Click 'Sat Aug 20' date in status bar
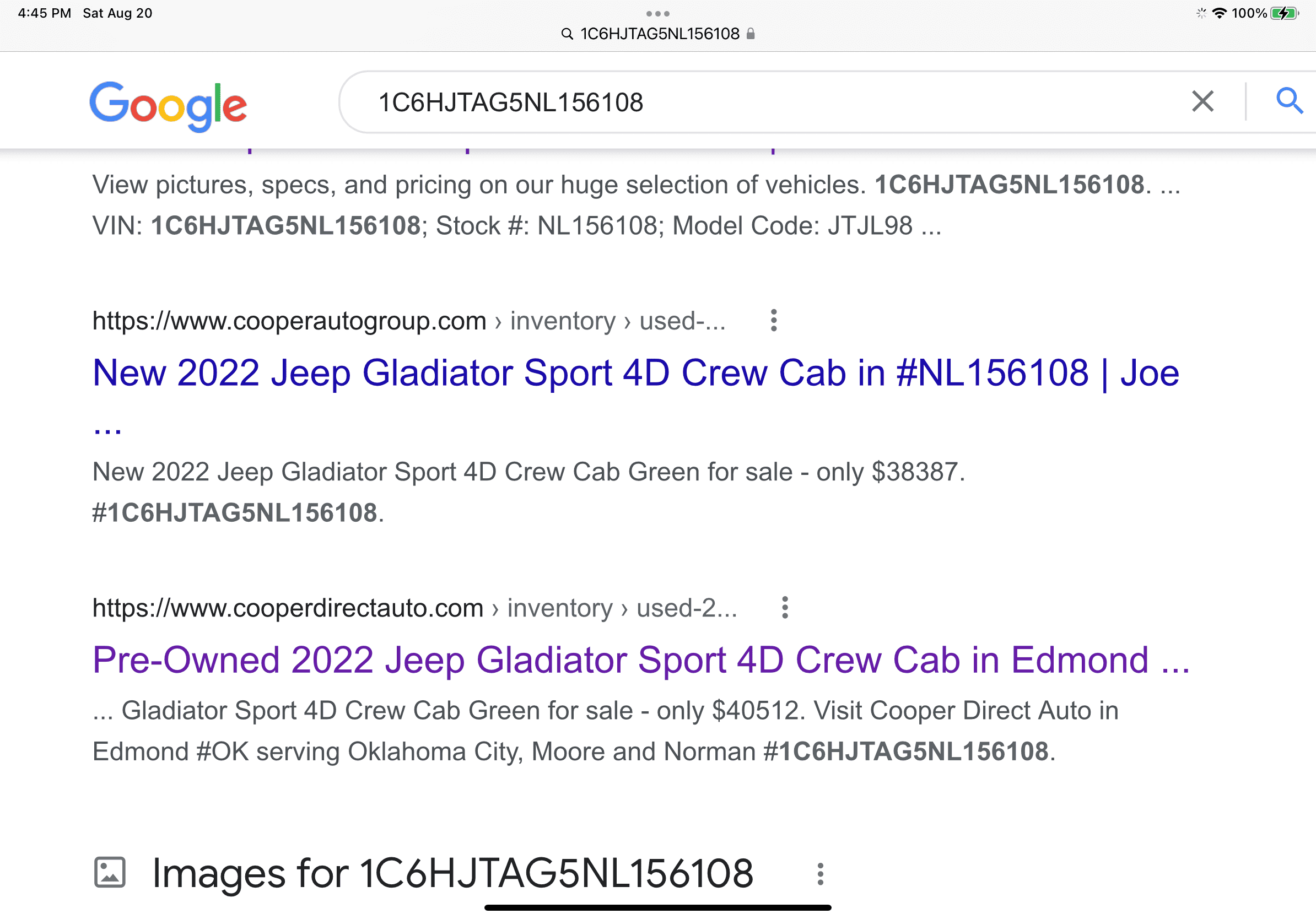Screen dimensions: 1316x919 click(117, 13)
